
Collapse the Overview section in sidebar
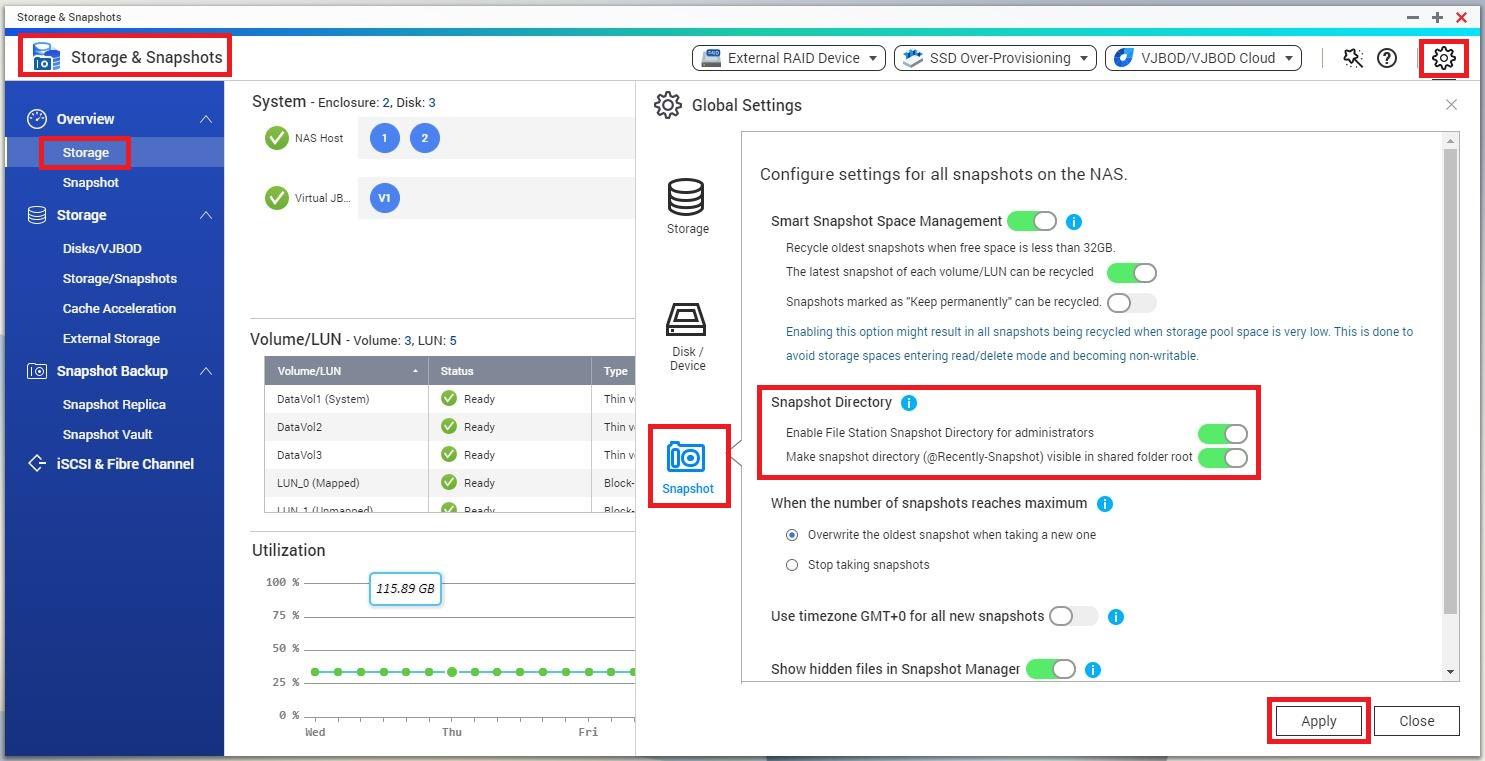tap(205, 119)
